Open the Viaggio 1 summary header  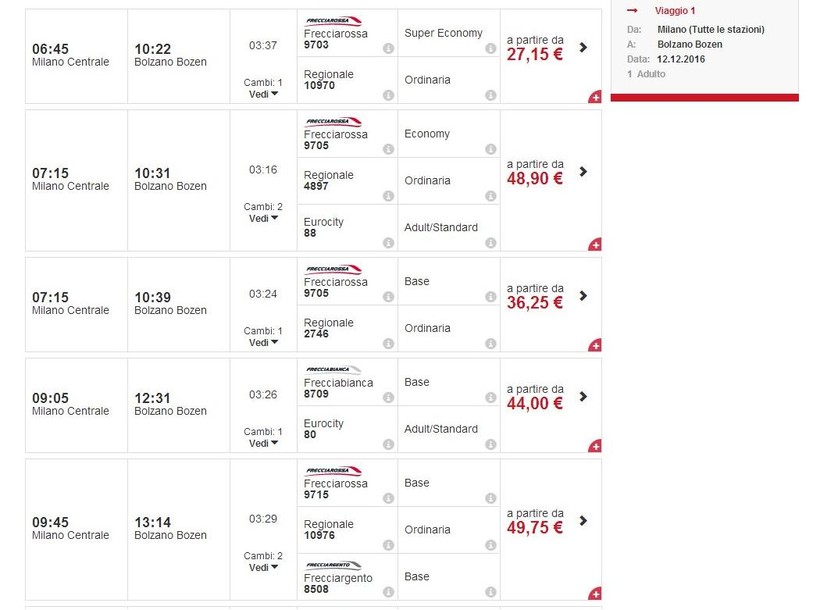675,11
